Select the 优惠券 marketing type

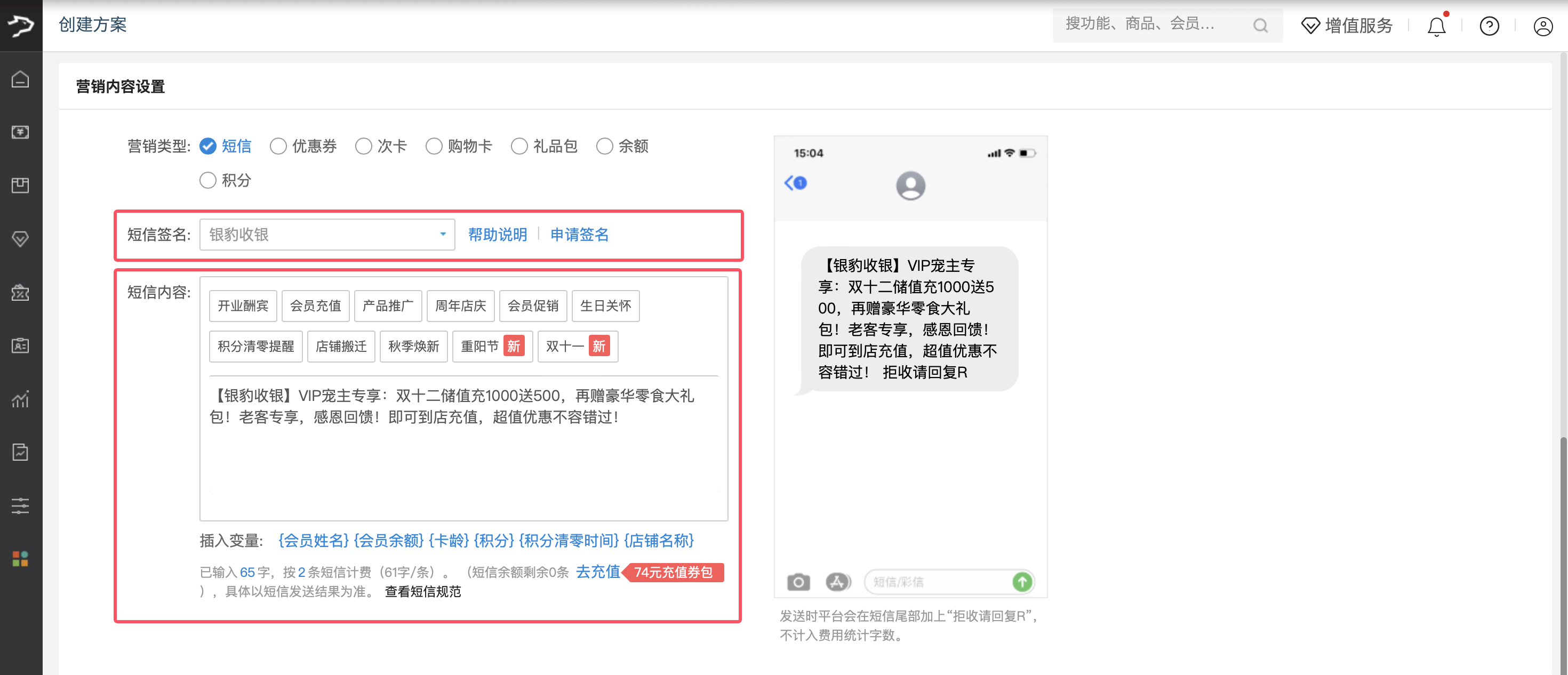279,146
